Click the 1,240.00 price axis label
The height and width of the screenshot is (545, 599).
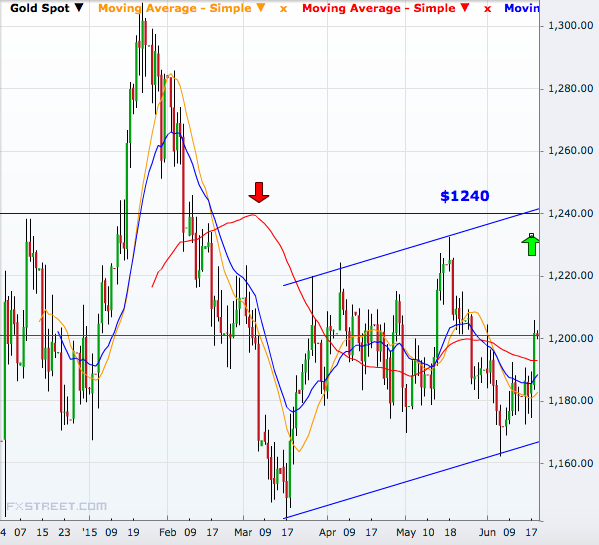point(570,213)
